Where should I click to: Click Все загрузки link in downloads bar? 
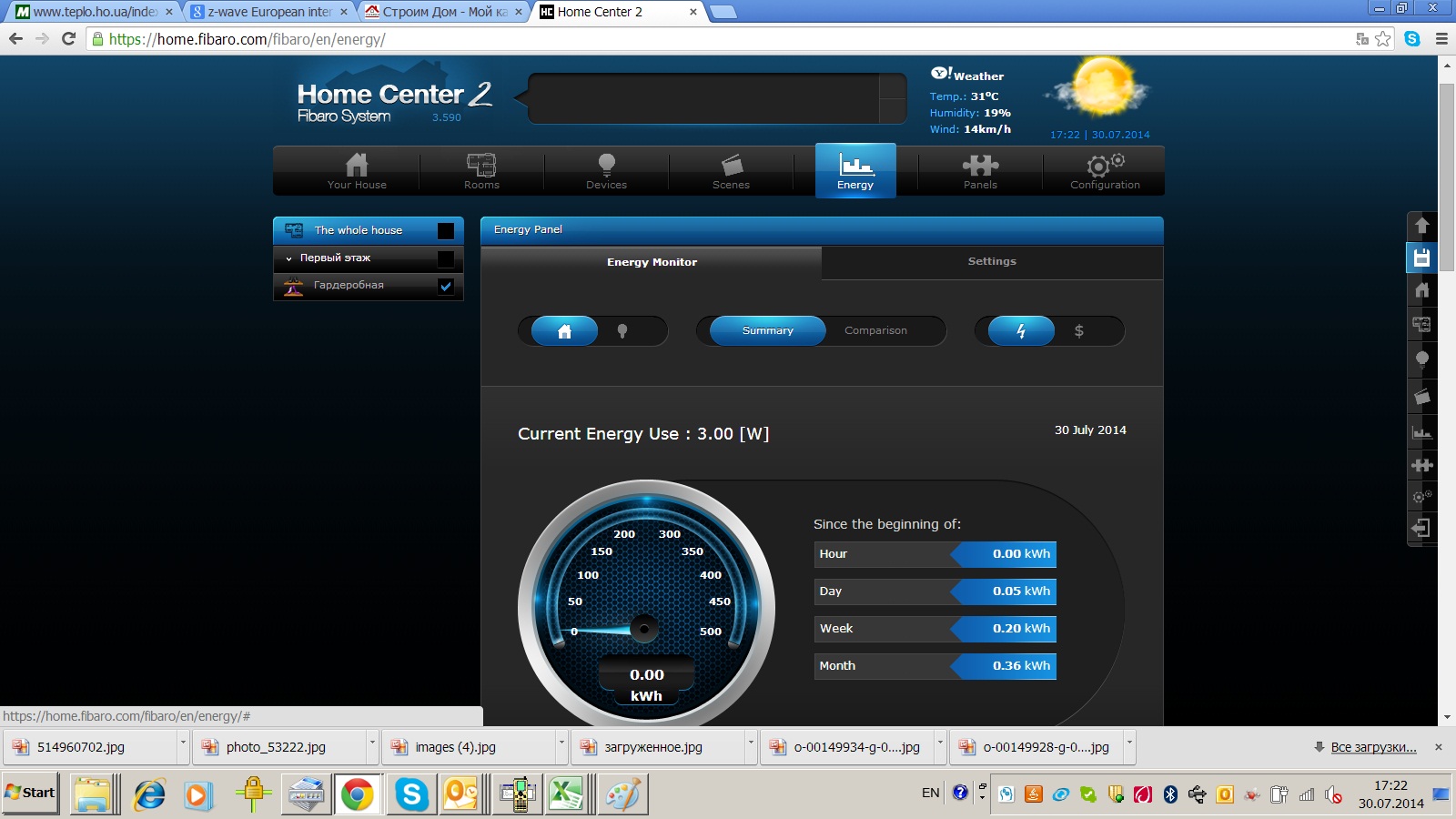tap(1373, 747)
